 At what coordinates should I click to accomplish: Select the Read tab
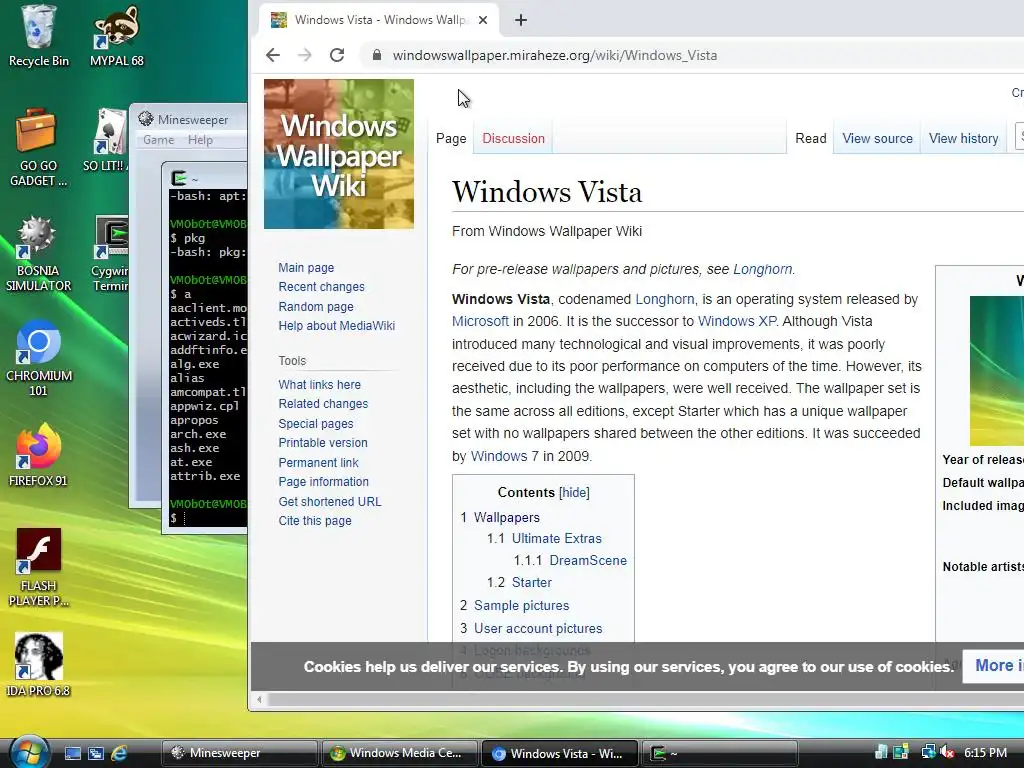point(810,138)
